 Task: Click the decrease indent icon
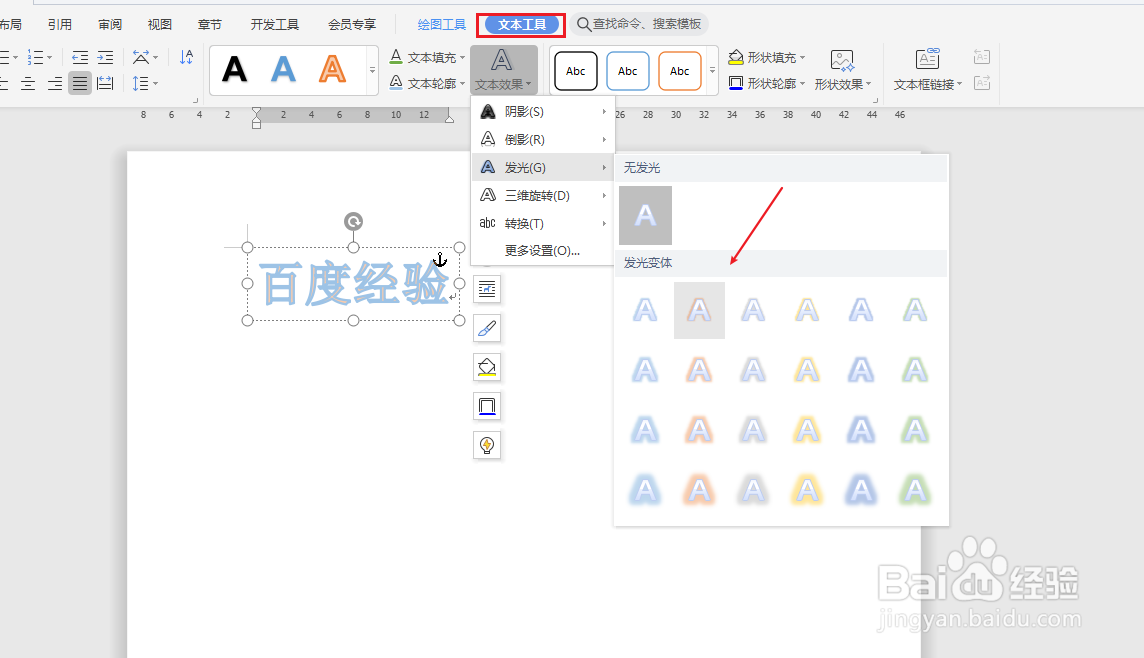pyautogui.click(x=80, y=57)
